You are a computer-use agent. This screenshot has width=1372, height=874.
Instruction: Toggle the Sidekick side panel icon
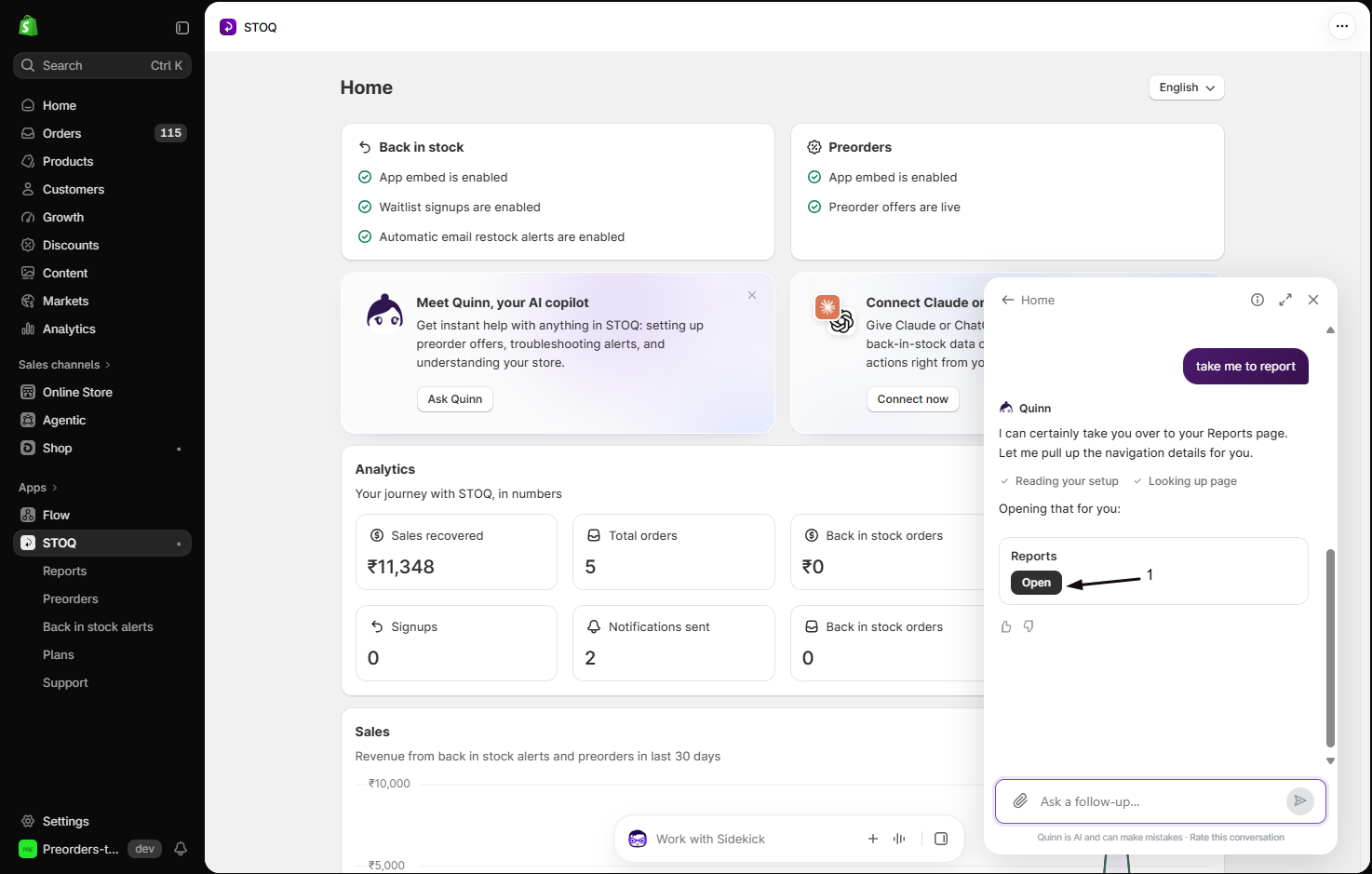[941, 839]
